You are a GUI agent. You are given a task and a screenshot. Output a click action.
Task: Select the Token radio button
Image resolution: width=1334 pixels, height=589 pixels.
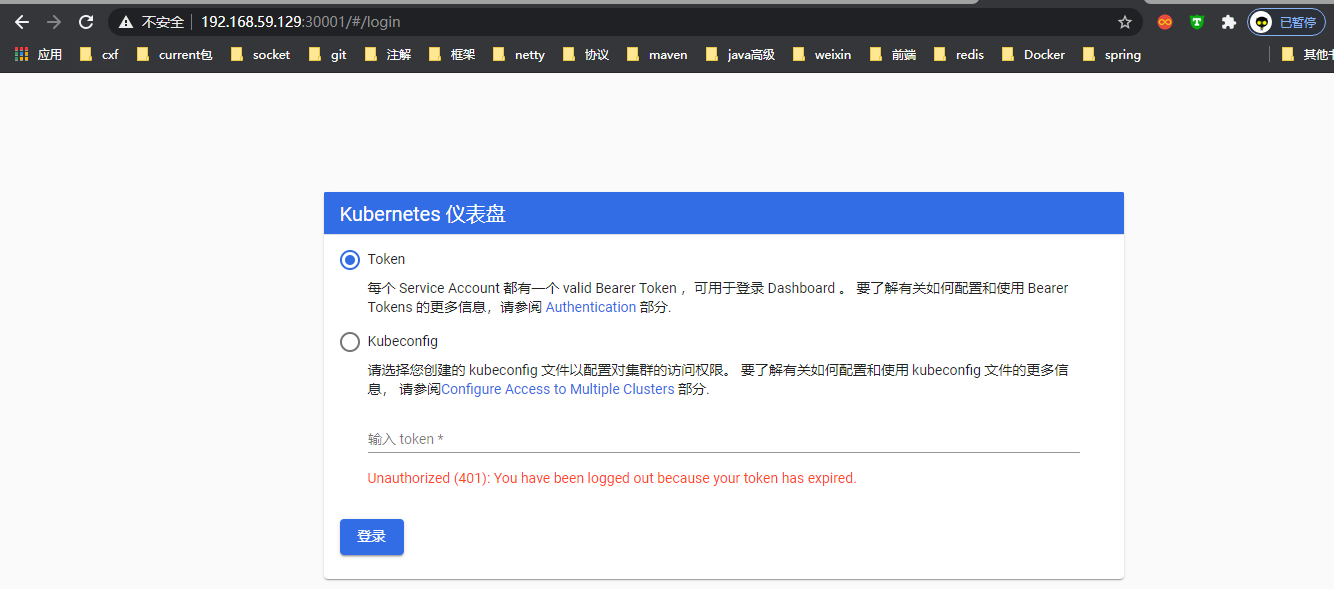(x=350, y=260)
